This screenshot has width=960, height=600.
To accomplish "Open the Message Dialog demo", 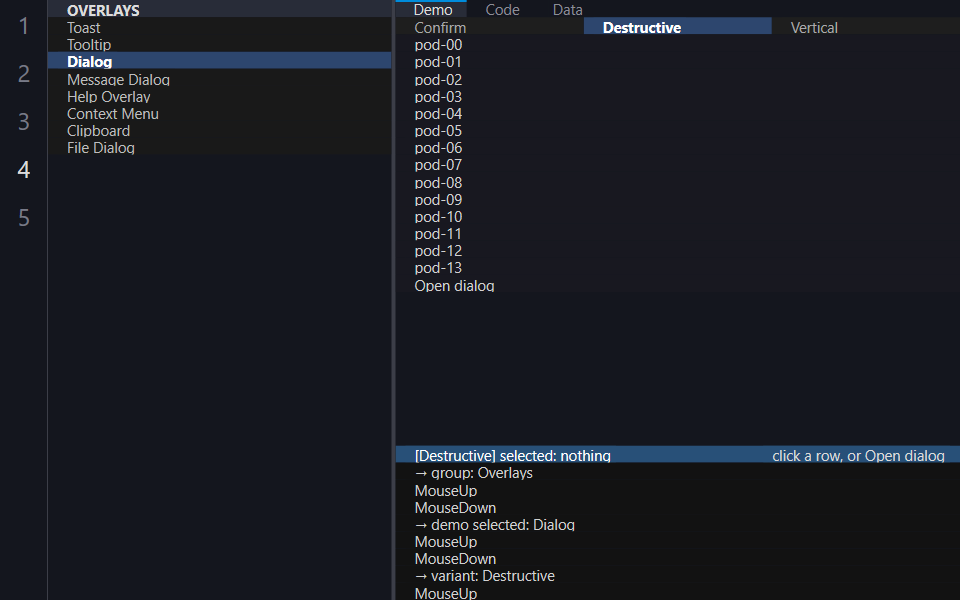I will click(219, 80).
